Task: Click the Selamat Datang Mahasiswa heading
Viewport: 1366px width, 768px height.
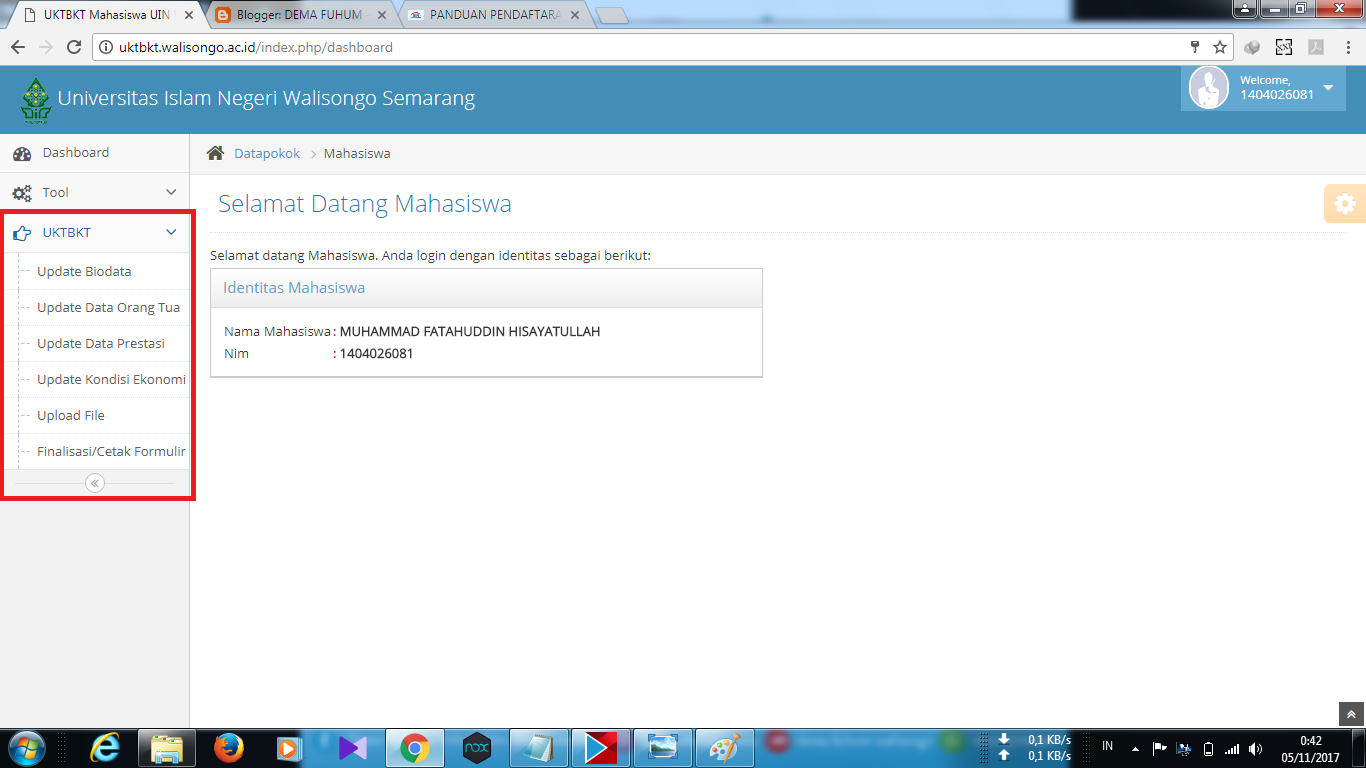Action: point(365,204)
